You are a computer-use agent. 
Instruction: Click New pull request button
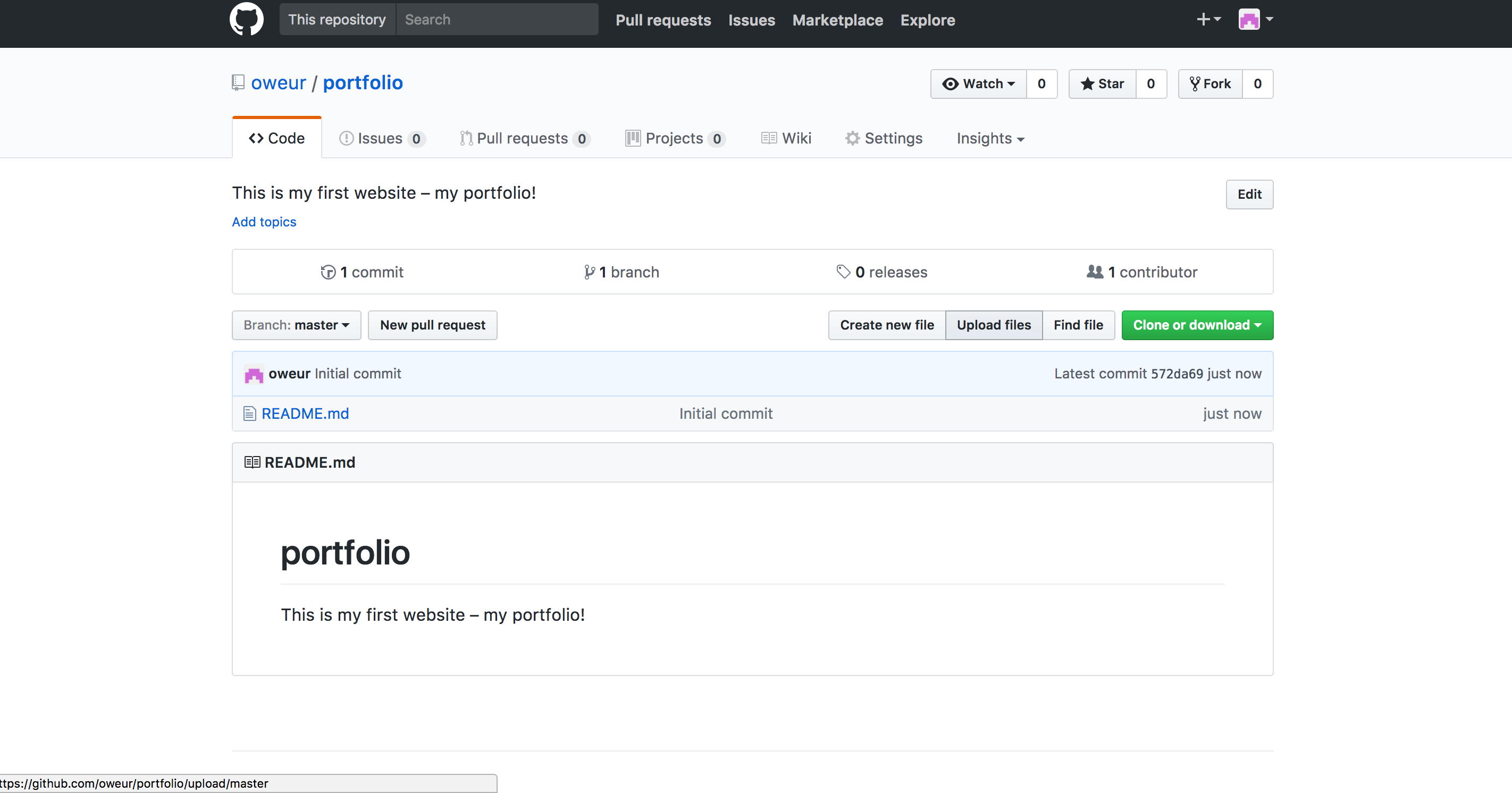click(433, 325)
